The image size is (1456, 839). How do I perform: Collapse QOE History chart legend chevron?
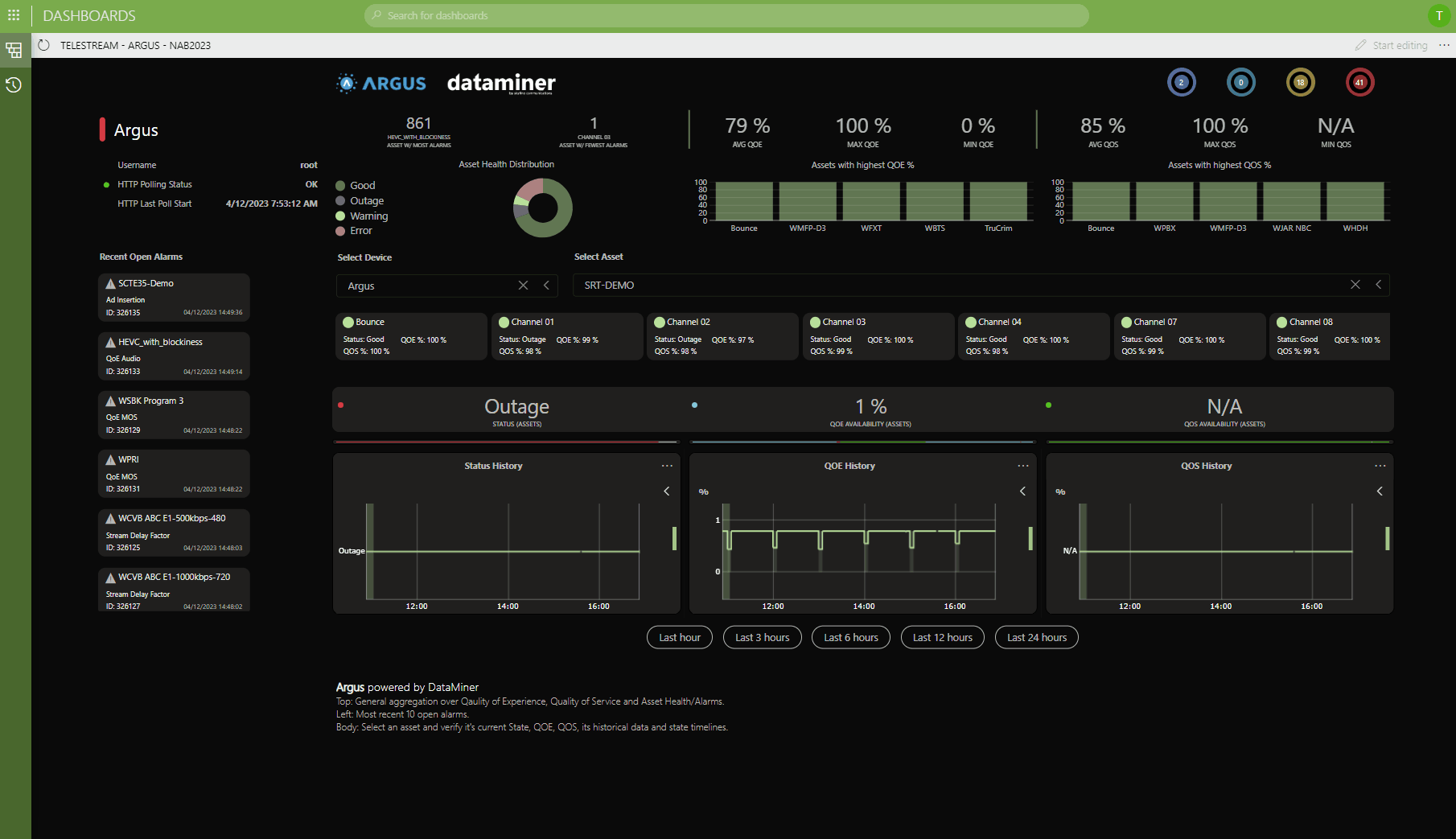pos(1022,491)
